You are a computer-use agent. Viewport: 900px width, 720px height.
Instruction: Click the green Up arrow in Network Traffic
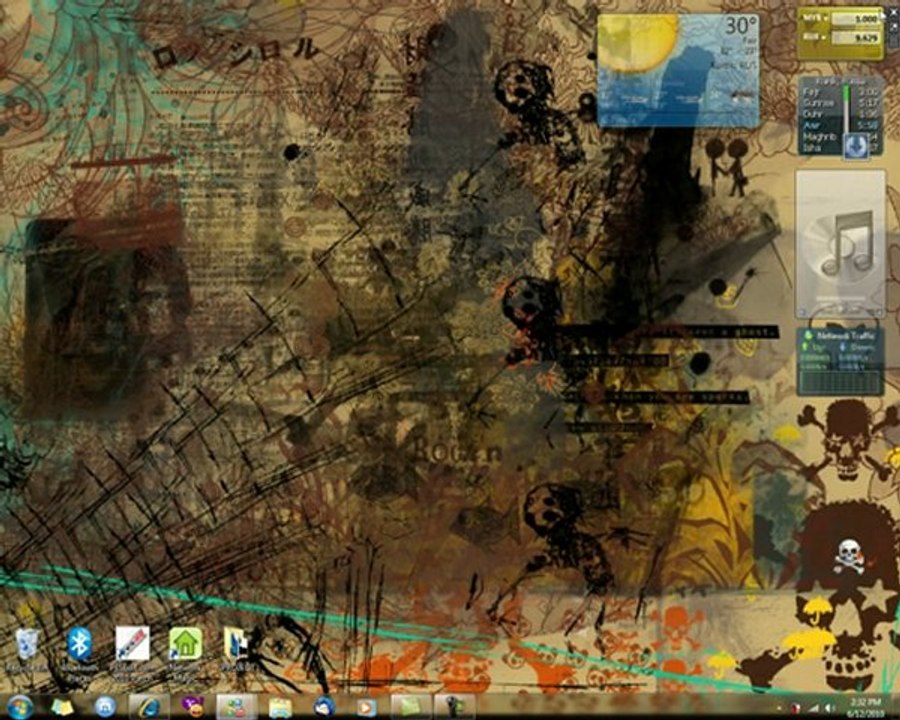click(x=805, y=347)
